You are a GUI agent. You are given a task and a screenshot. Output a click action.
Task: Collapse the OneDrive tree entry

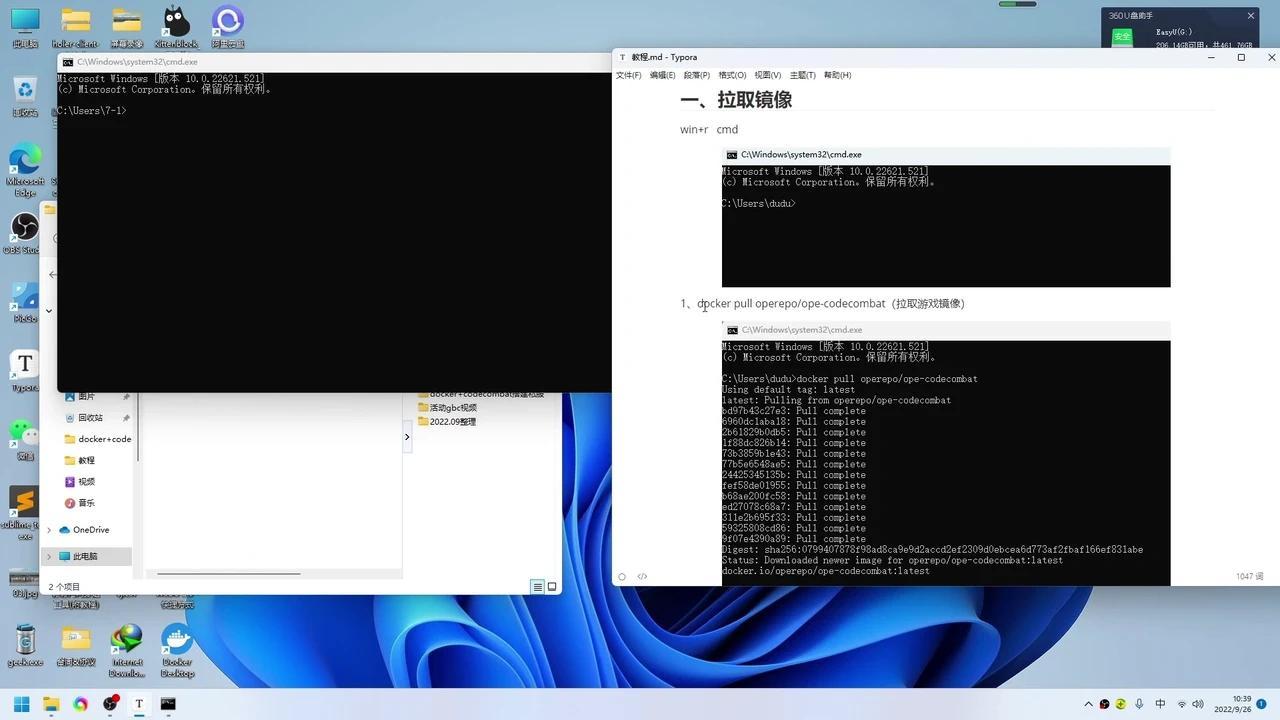(47, 530)
